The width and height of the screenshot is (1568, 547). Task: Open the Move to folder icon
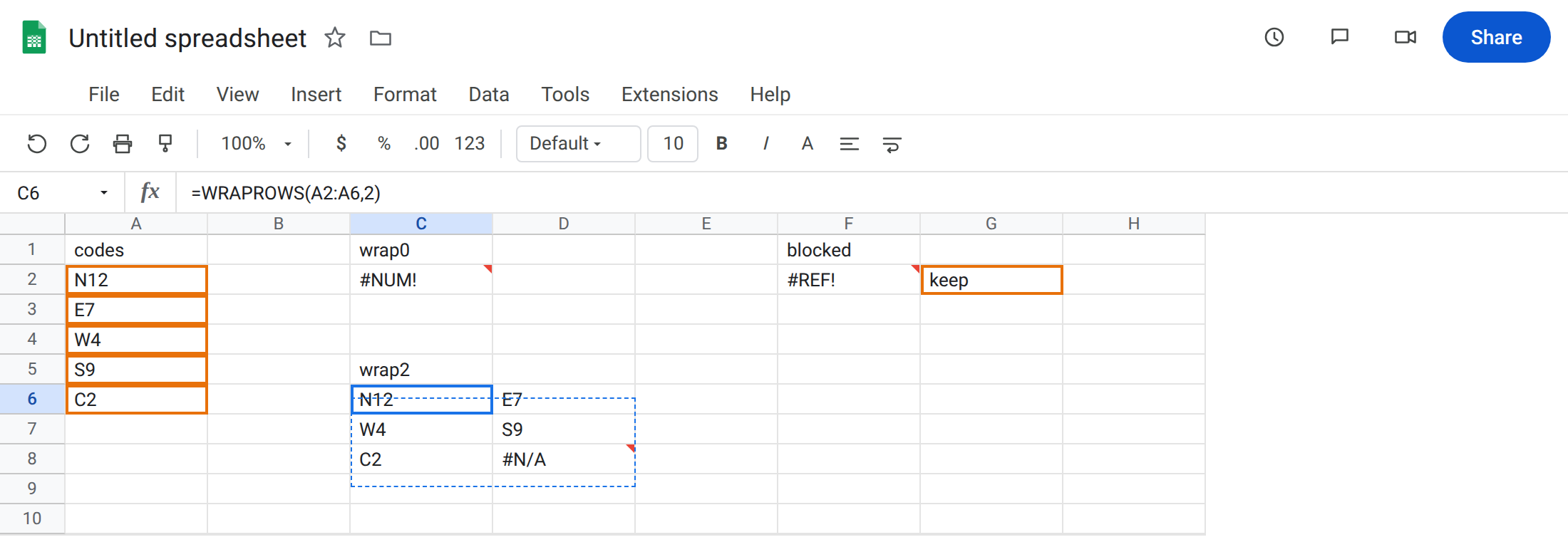coord(381,38)
